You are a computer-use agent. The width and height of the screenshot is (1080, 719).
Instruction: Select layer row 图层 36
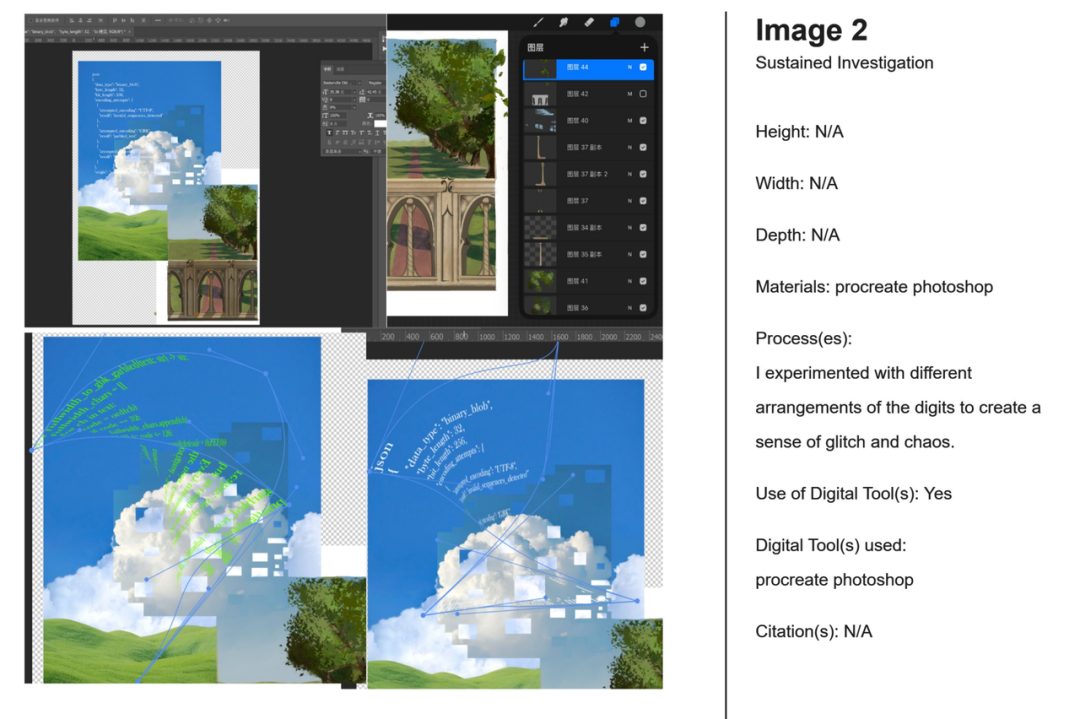point(588,306)
